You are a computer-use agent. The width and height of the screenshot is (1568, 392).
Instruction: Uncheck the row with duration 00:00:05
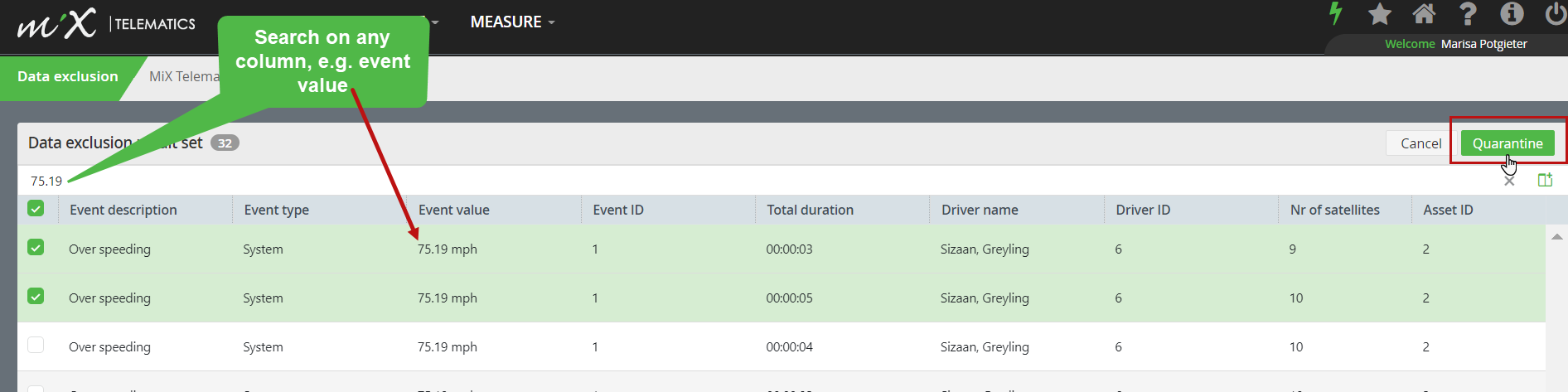pos(36,296)
